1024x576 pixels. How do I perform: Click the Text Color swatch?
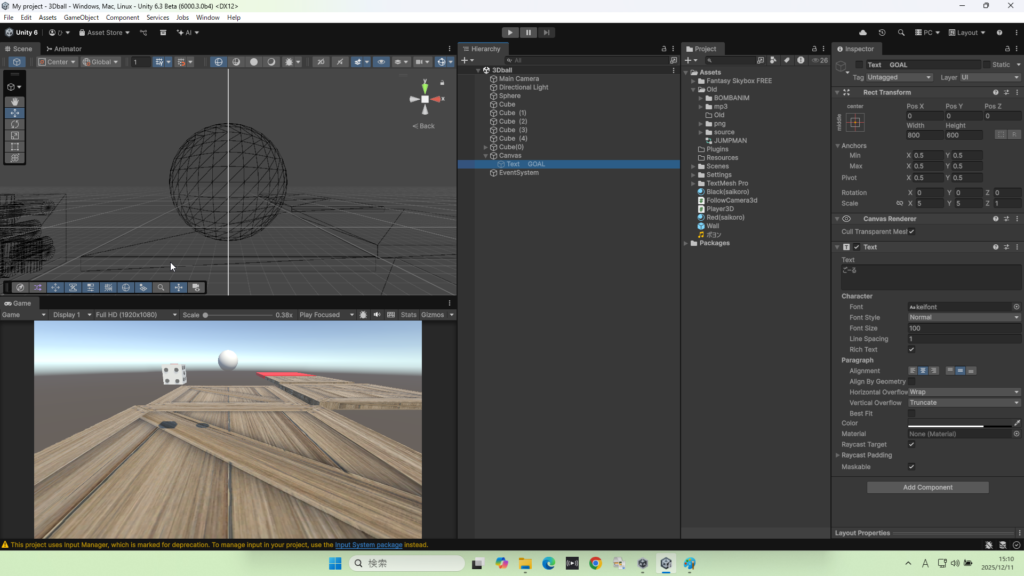click(958, 423)
